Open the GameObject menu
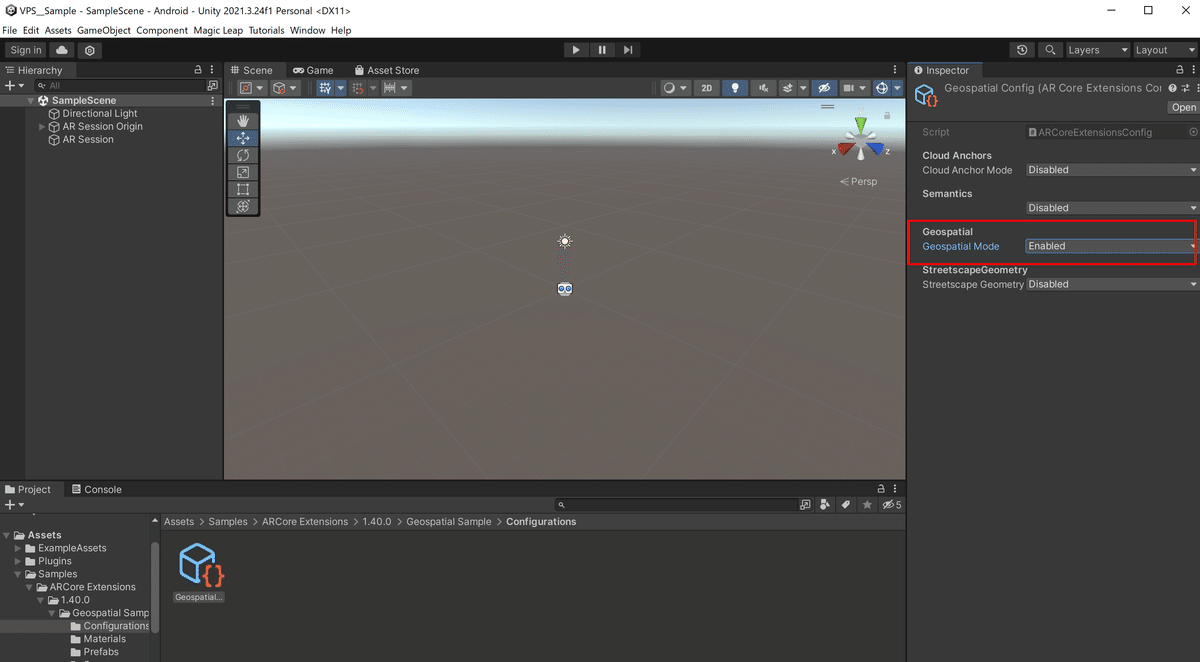This screenshot has height=662, width=1200. point(104,30)
